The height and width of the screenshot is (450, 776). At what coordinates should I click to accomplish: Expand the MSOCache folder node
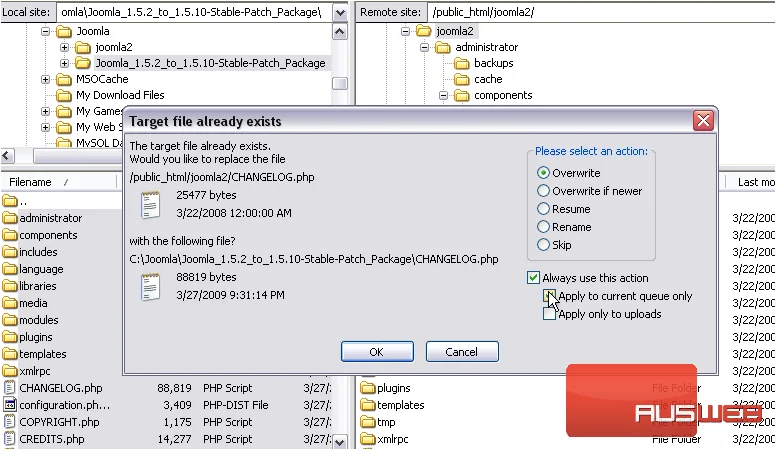[46, 79]
